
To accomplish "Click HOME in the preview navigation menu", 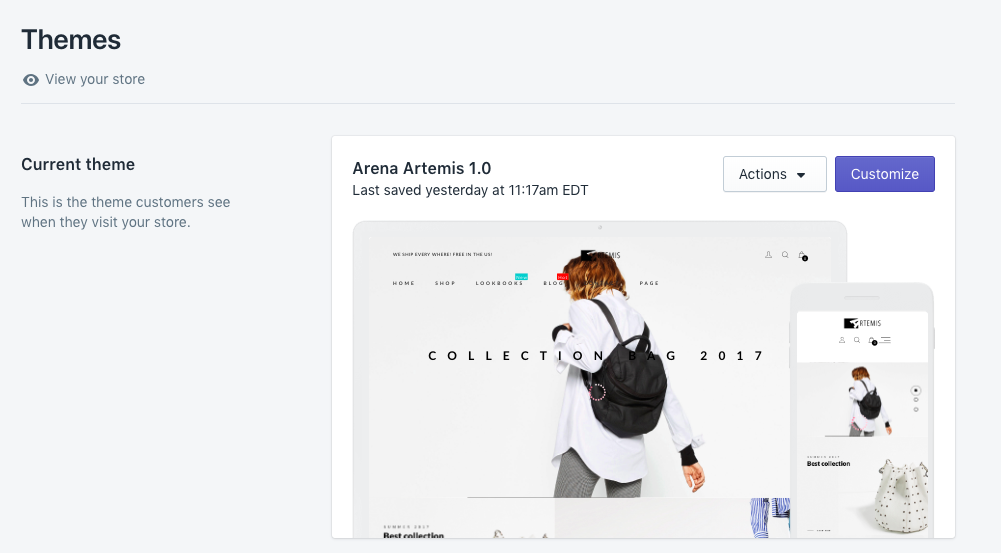I will pyautogui.click(x=404, y=283).
